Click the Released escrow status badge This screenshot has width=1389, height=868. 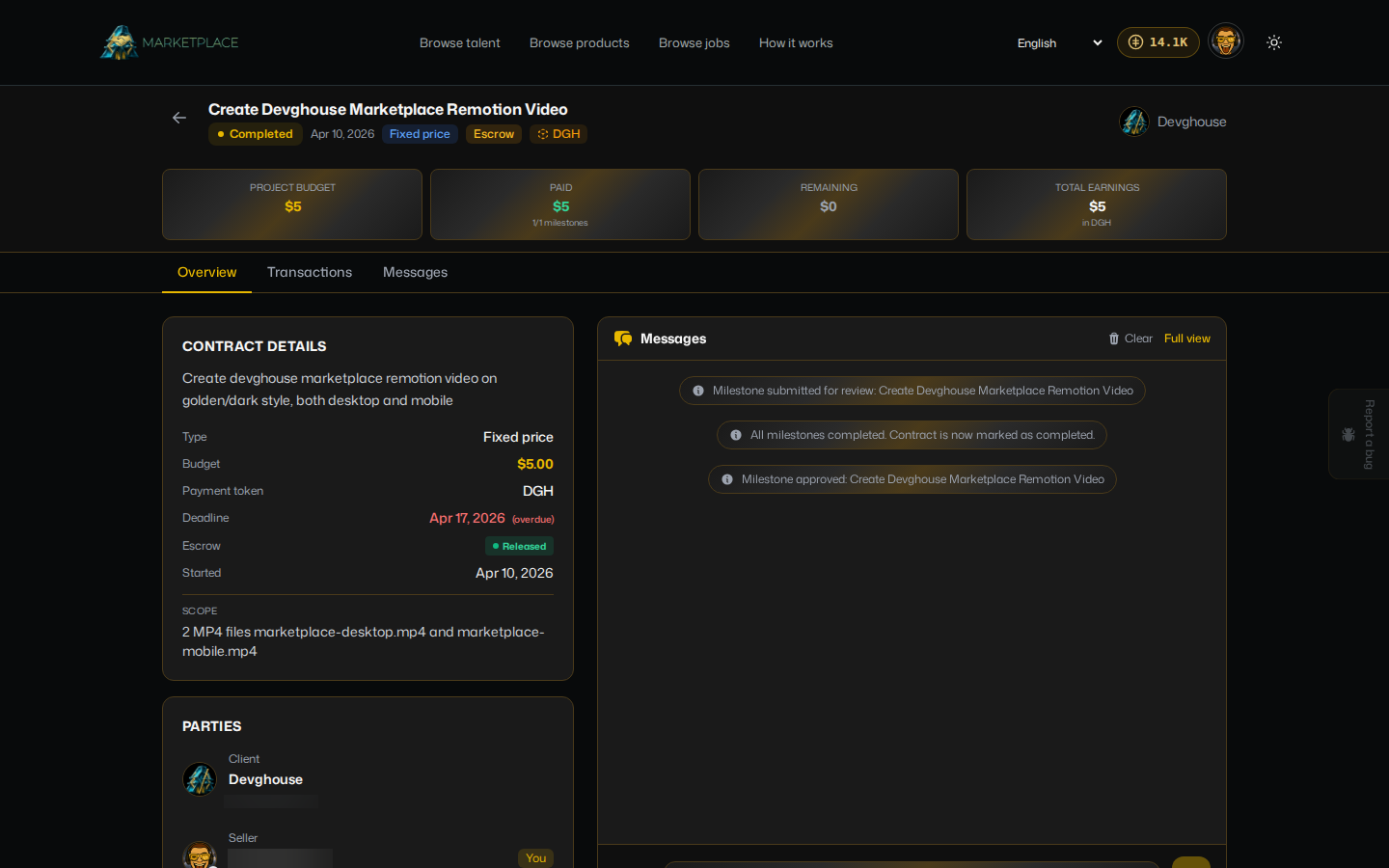pyautogui.click(x=519, y=546)
